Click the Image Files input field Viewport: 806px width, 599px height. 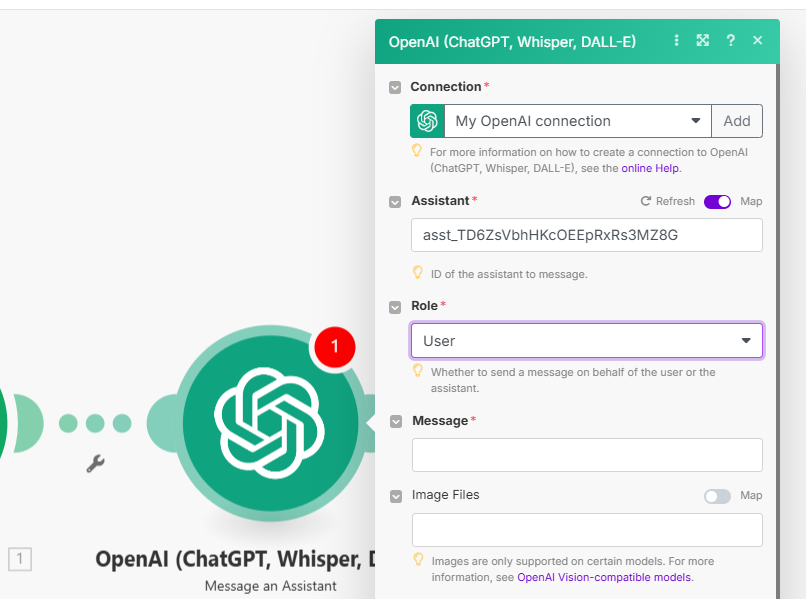point(587,530)
